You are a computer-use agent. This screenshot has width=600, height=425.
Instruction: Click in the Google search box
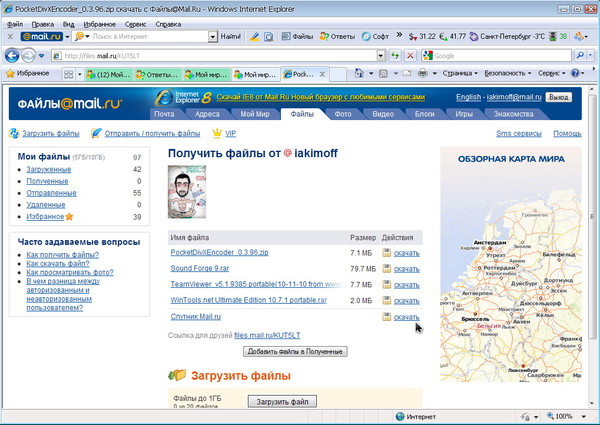(x=496, y=56)
